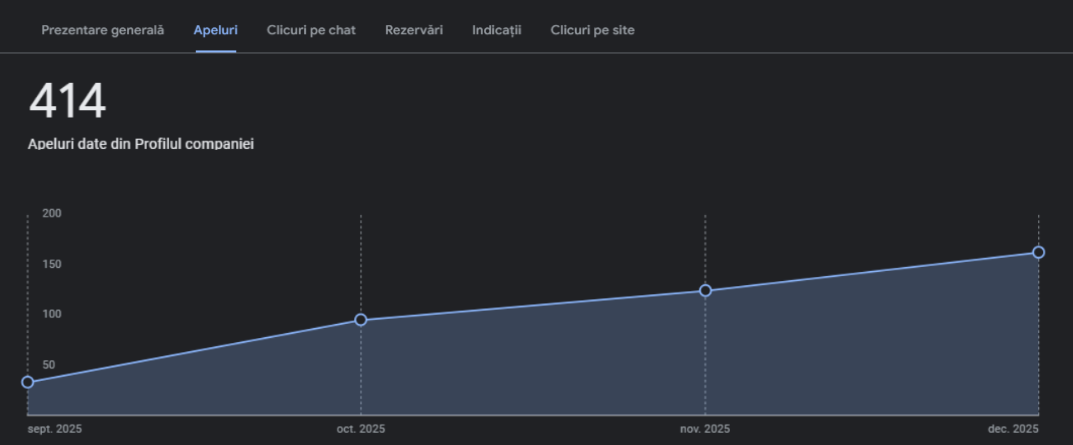Viewport: 1073px width, 445px height.
Task: Switch to Clicuri pe site tab
Action: pyautogui.click(x=592, y=30)
